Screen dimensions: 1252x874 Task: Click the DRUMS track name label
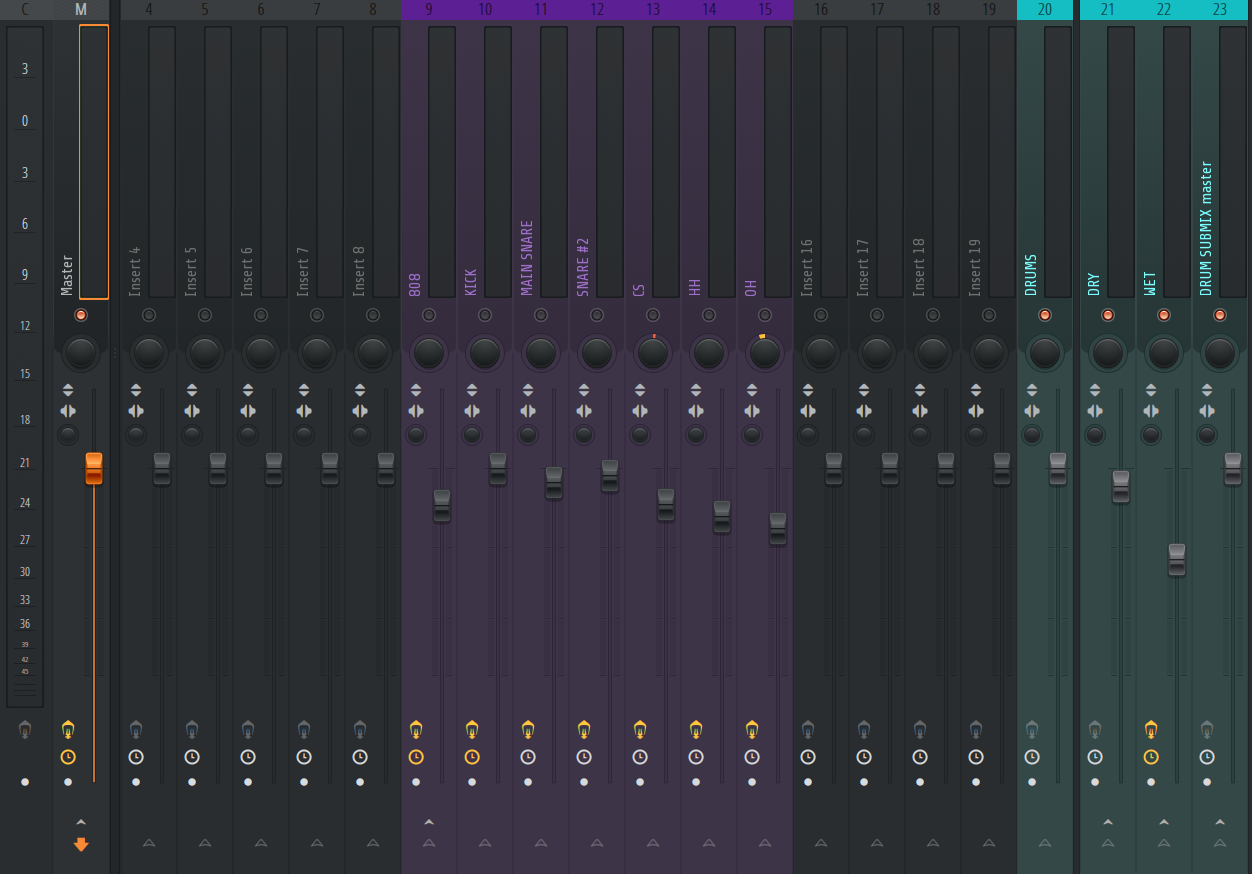tap(1031, 274)
